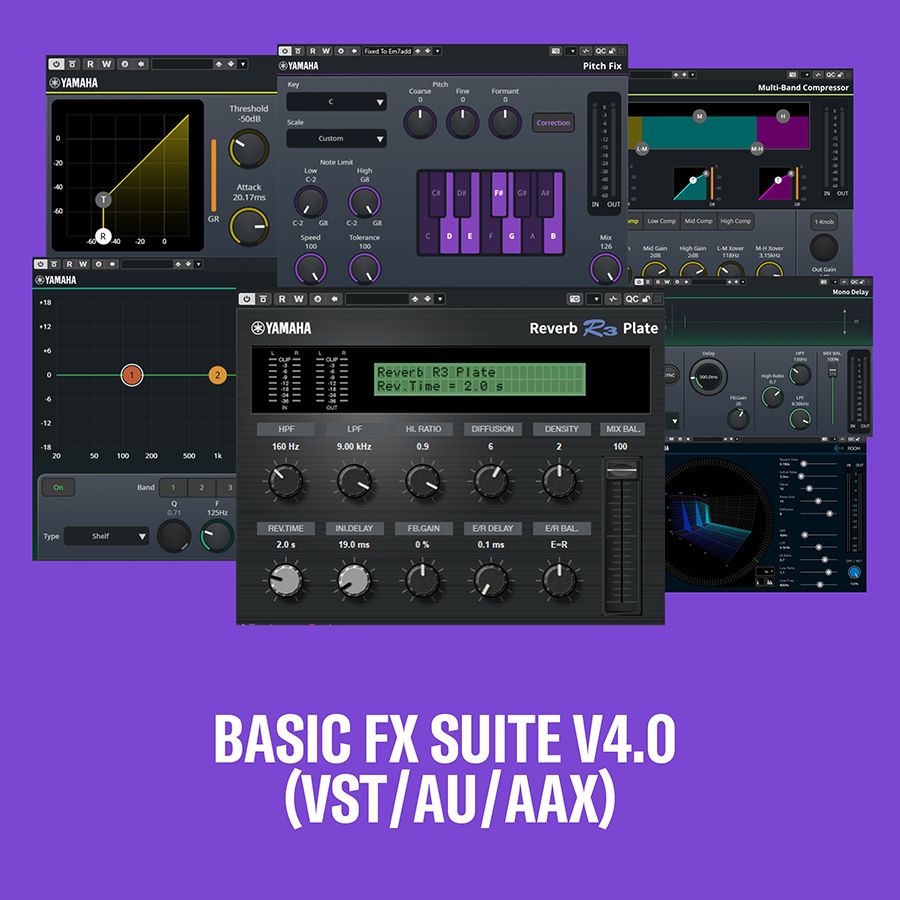This screenshot has height=900, width=900.
Task: Select EQ band node 2 on graph
Action: (218, 375)
